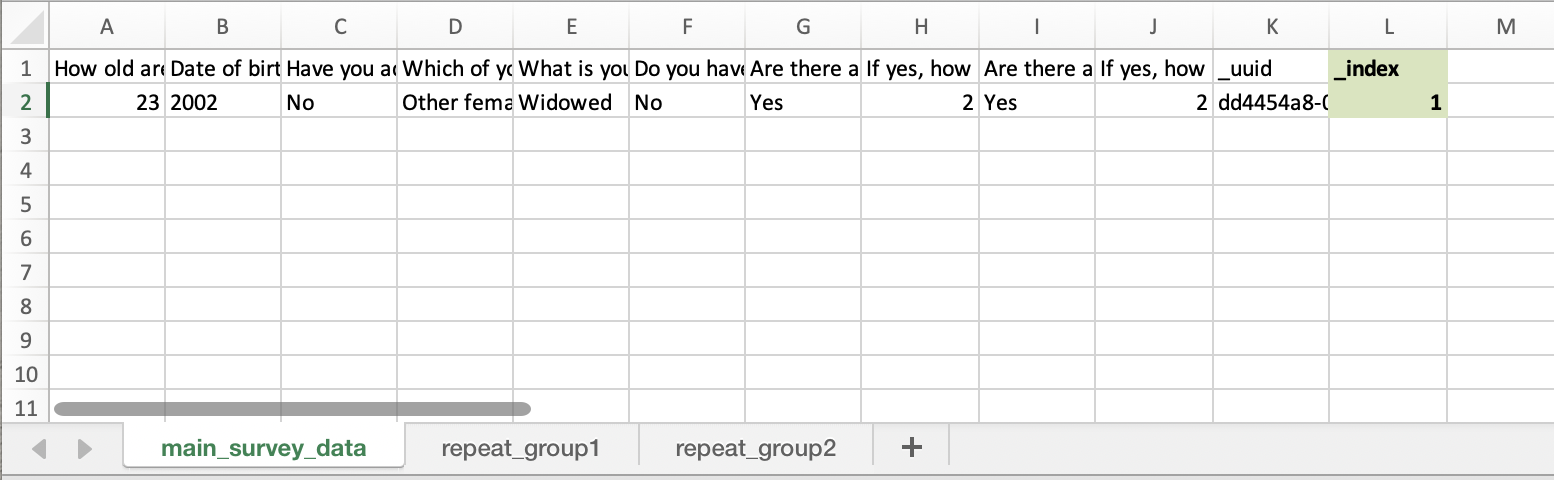Image resolution: width=1554 pixels, height=480 pixels.
Task: Click the cell containing age 23
Action: coord(107,102)
